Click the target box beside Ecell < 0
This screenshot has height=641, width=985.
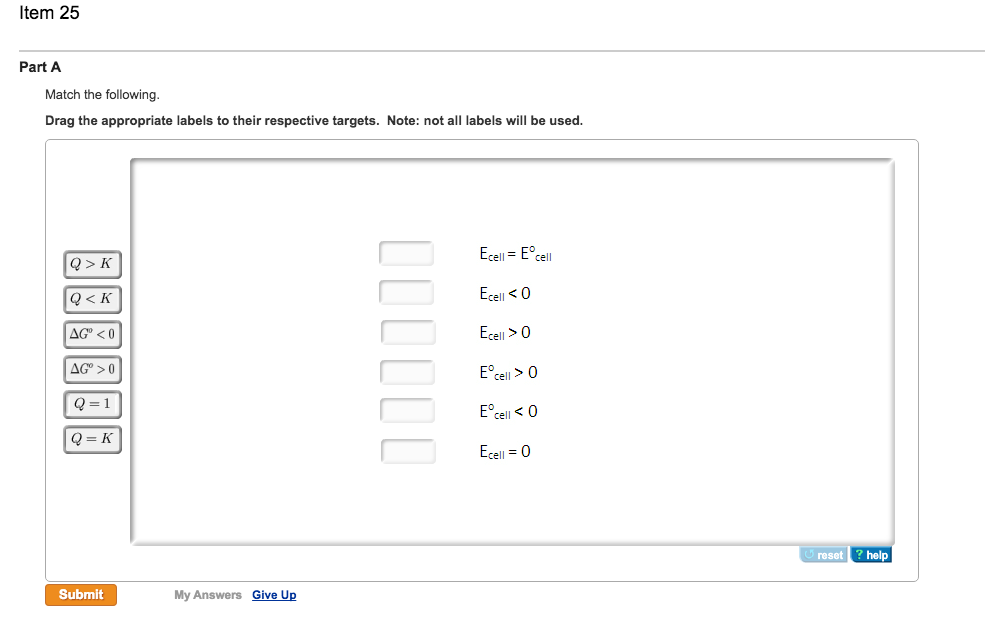(x=406, y=292)
